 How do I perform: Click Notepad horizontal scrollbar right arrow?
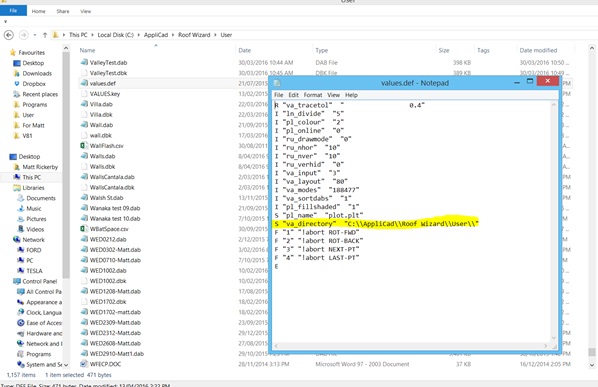pyautogui.click(x=546, y=346)
